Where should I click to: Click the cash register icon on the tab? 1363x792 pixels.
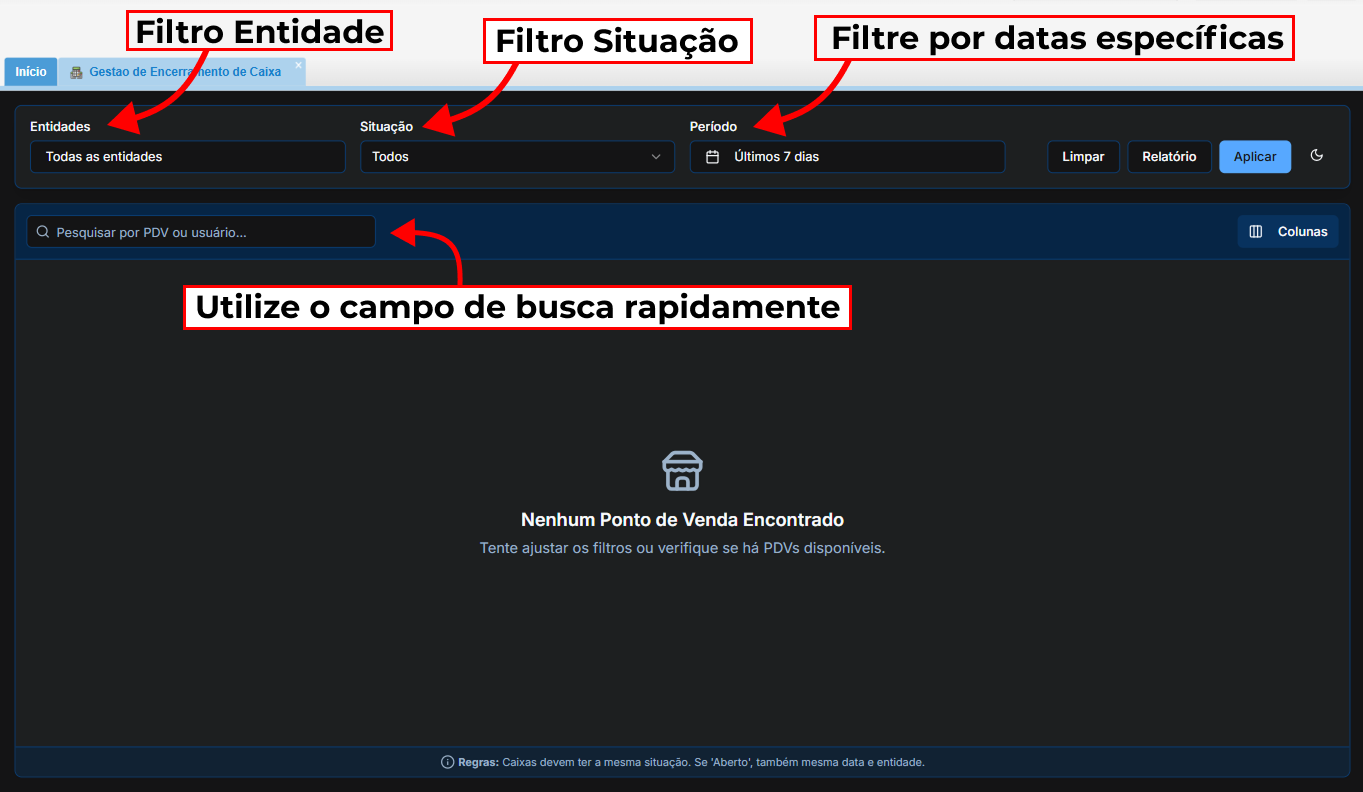click(76, 72)
